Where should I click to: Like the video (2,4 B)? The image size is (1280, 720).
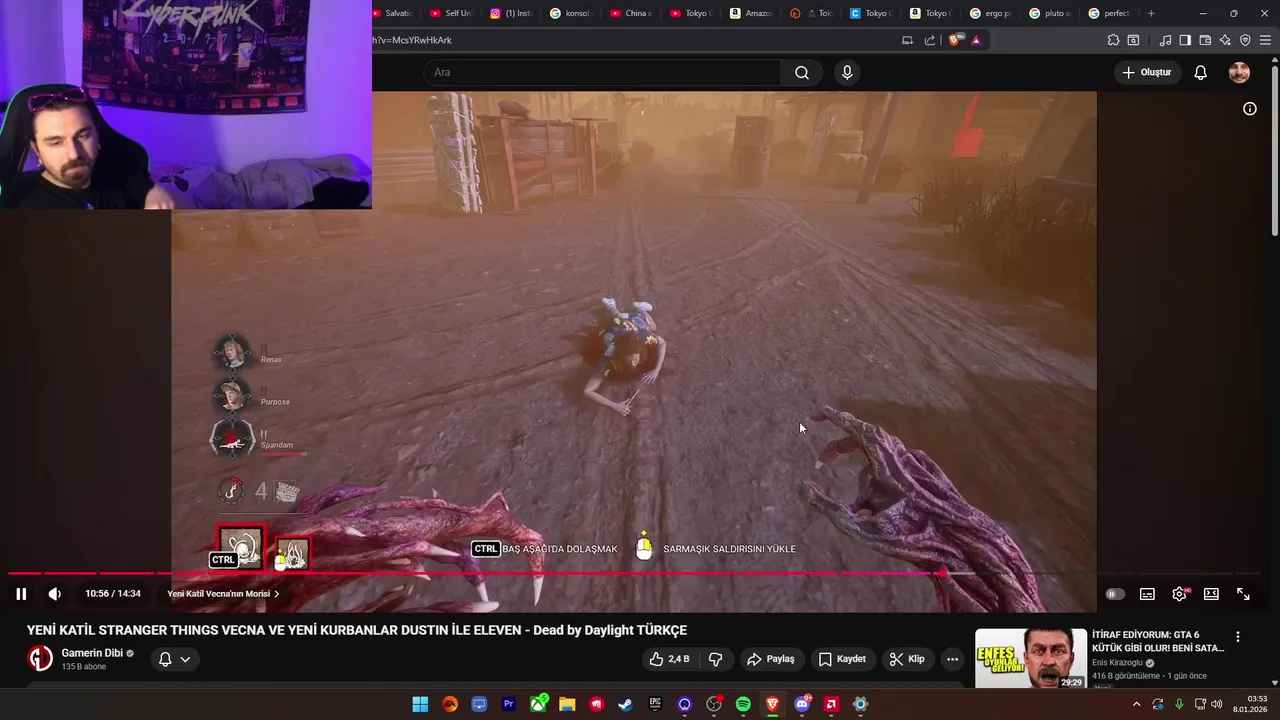pyautogui.click(x=668, y=659)
